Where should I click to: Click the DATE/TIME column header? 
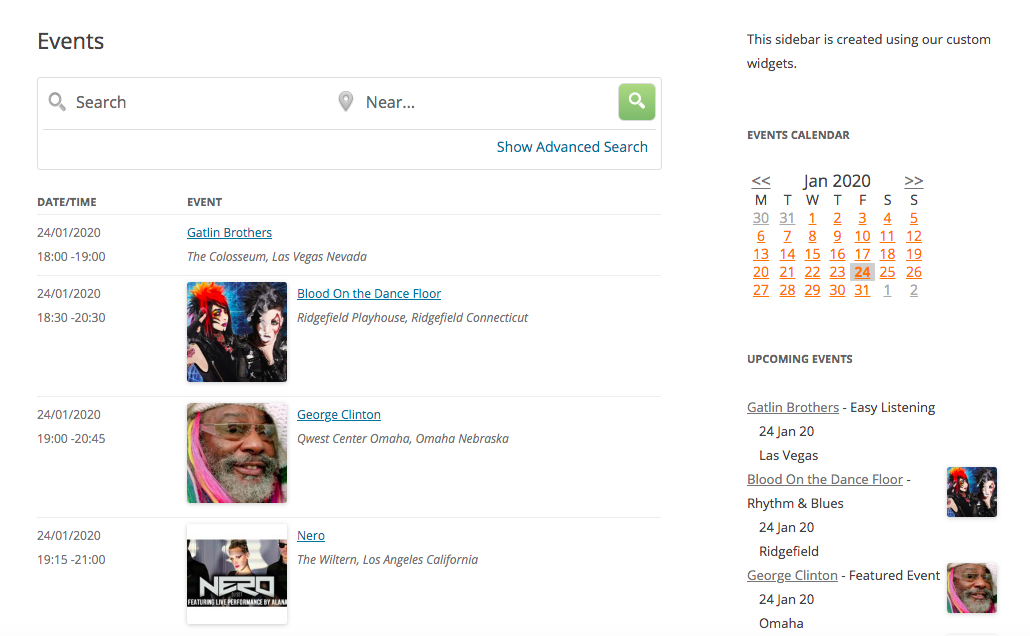66,202
